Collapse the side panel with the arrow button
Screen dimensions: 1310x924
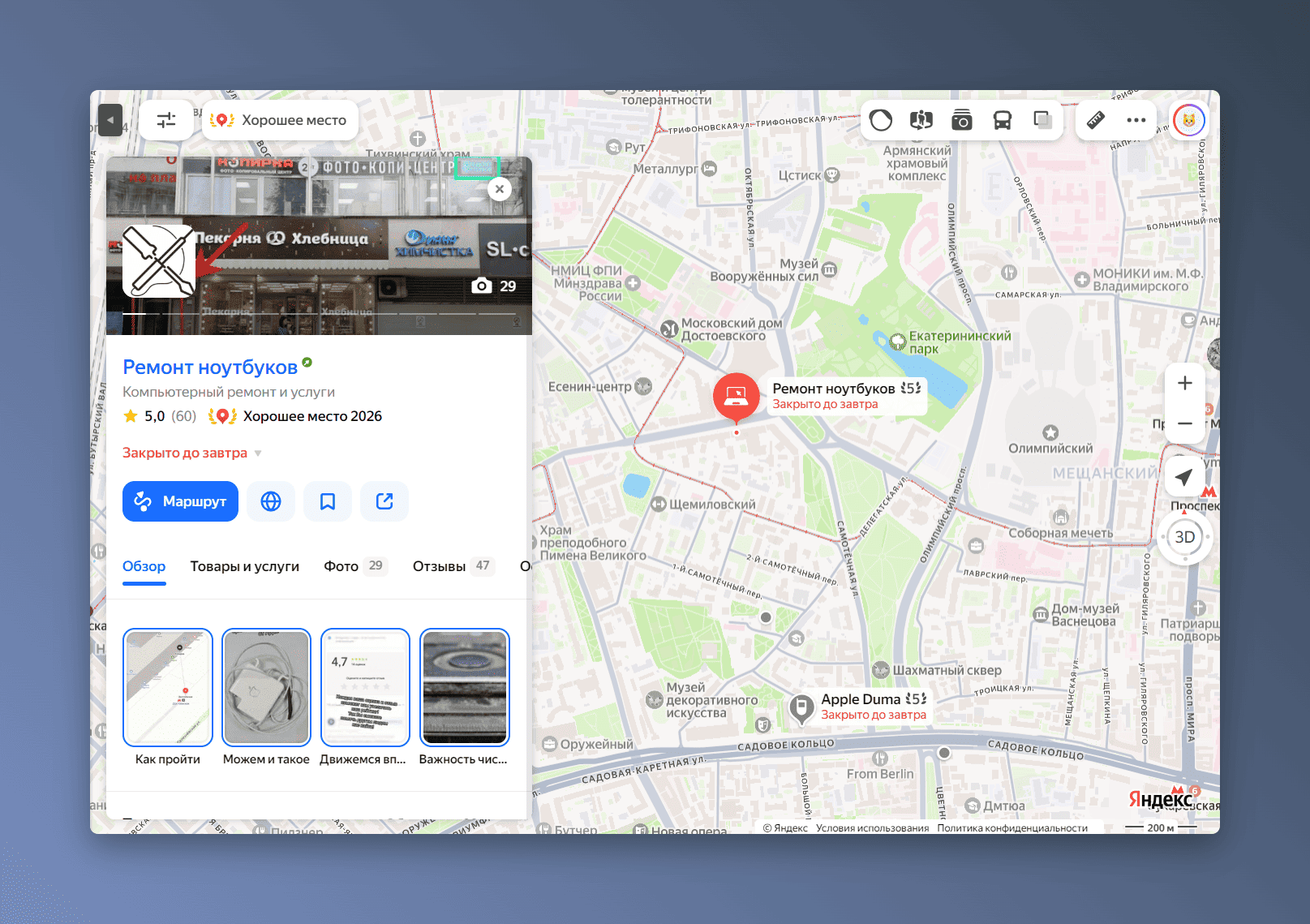pyautogui.click(x=110, y=120)
